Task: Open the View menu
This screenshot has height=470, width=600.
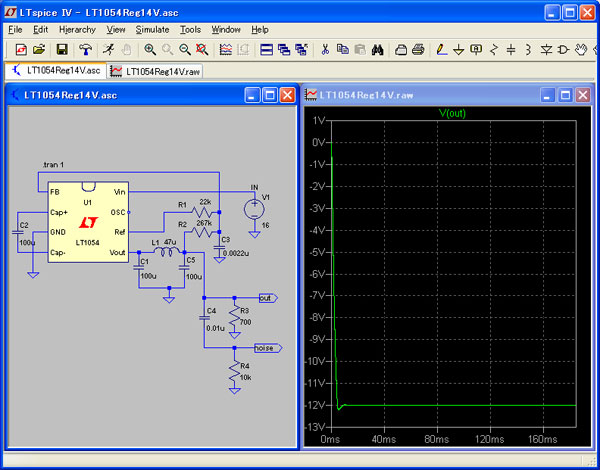Action: [116, 29]
